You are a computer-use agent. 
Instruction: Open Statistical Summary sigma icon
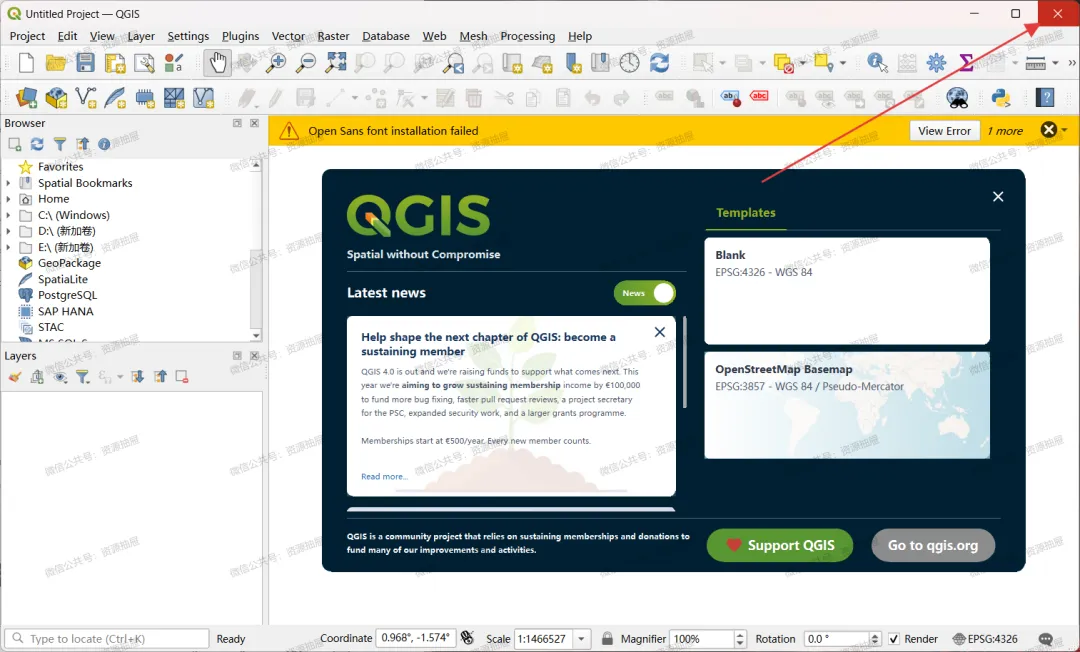click(x=966, y=63)
